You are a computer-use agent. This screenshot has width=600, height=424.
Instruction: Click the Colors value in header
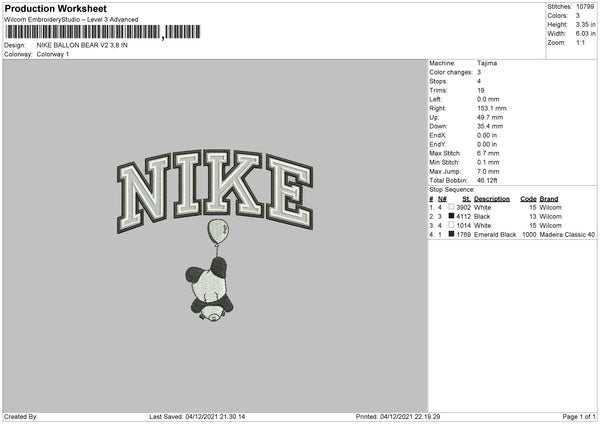click(578, 16)
